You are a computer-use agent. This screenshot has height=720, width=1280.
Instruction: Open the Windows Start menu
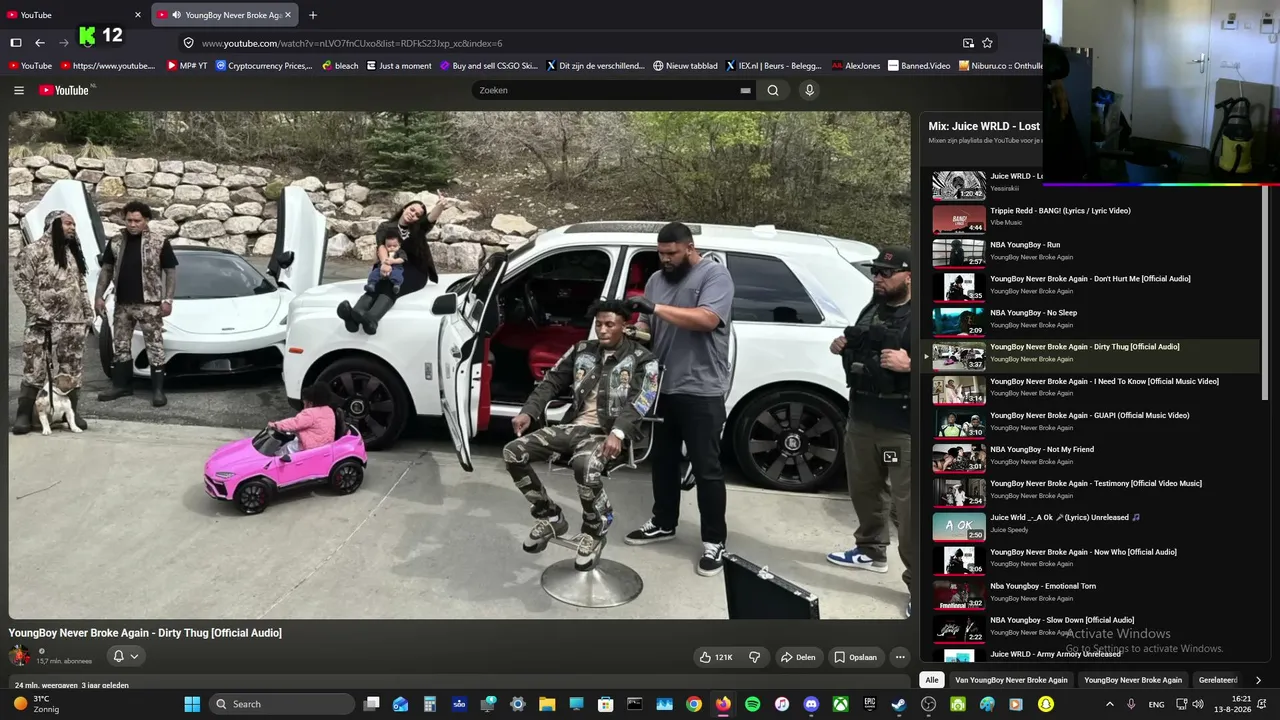click(x=192, y=704)
